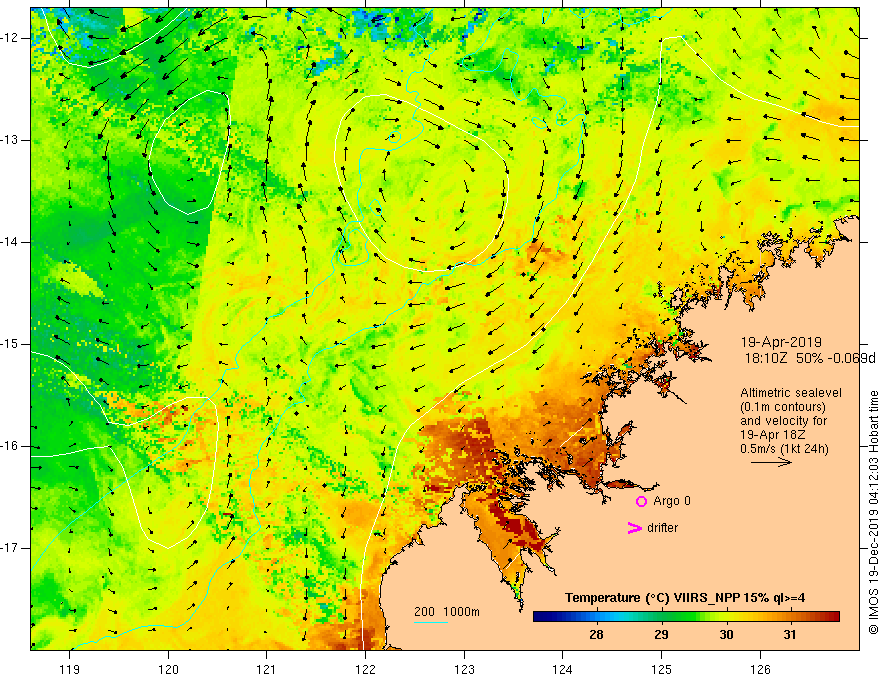Click the color bar label '30'

click(x=726, y=635)
